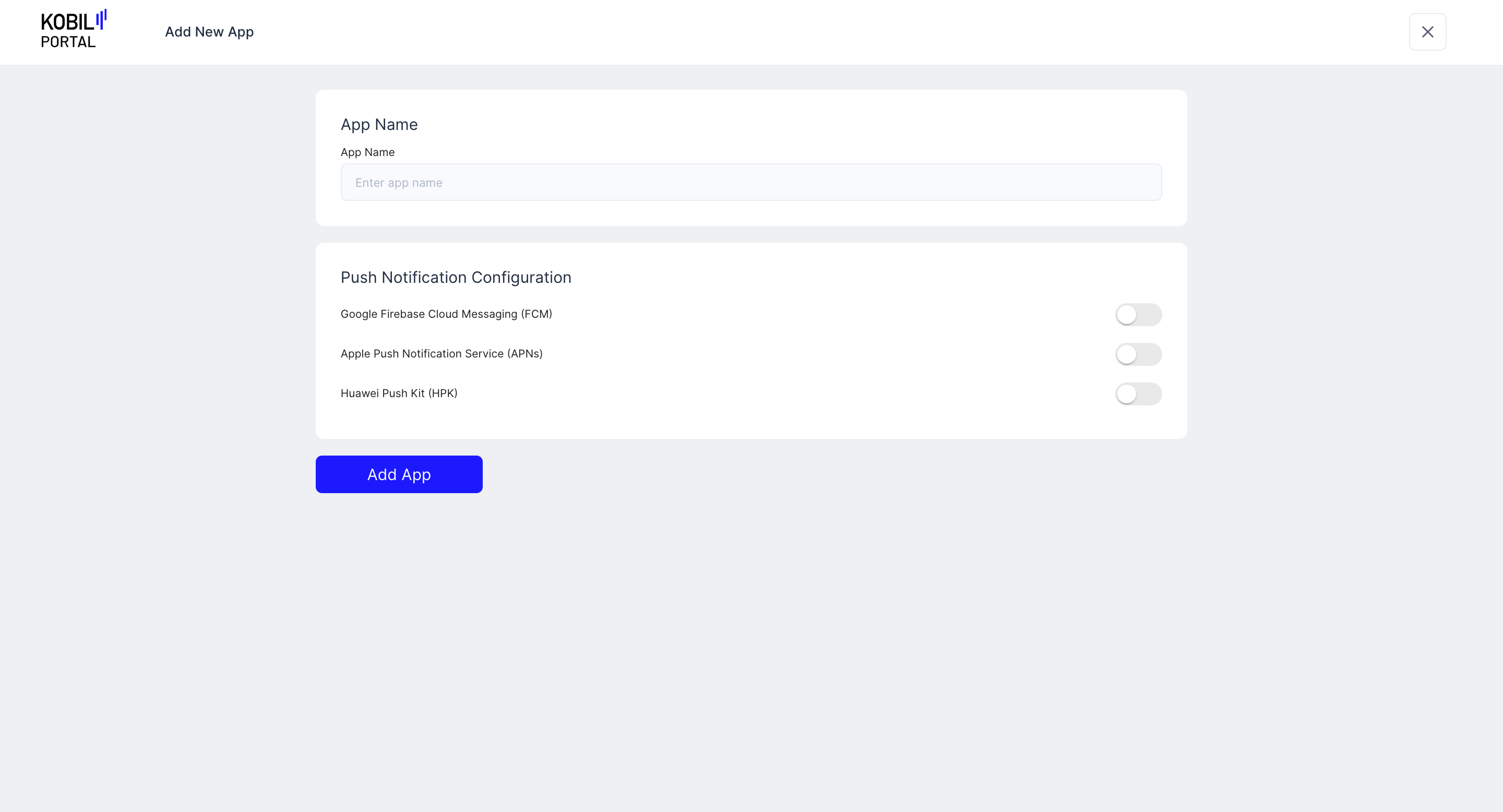
Task: Click the KOBIL Portal logo
Action: pos(68,23)
